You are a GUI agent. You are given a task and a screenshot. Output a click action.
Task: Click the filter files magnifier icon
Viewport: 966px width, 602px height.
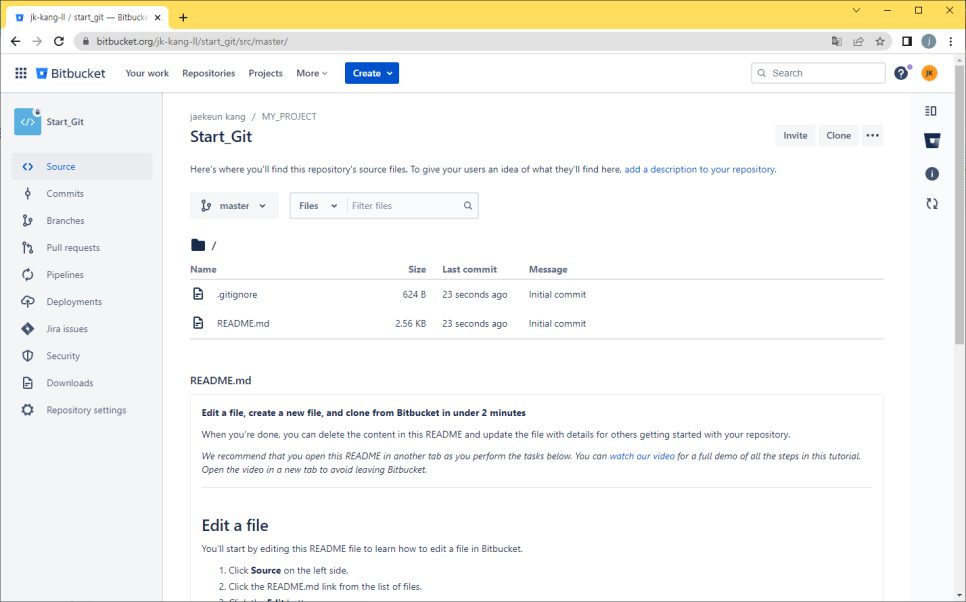pyautogui.click(x=468, y=206)
